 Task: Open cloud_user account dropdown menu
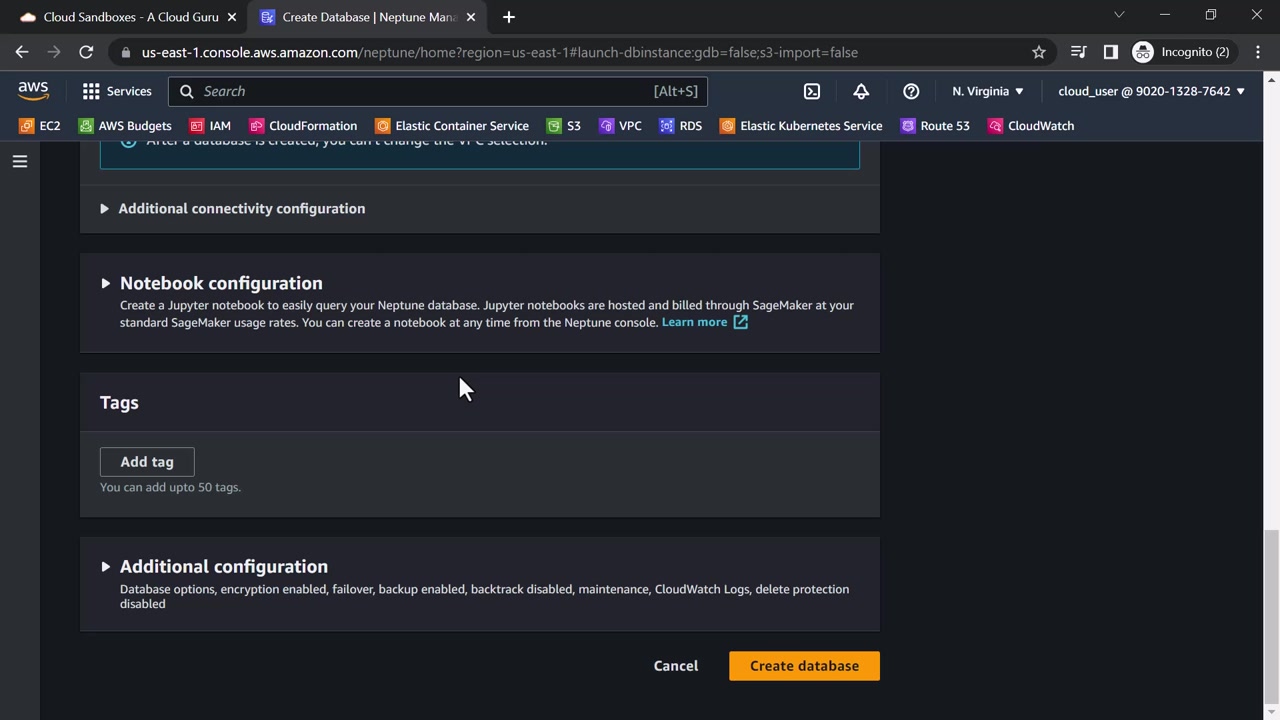[x=1151, y=91]
